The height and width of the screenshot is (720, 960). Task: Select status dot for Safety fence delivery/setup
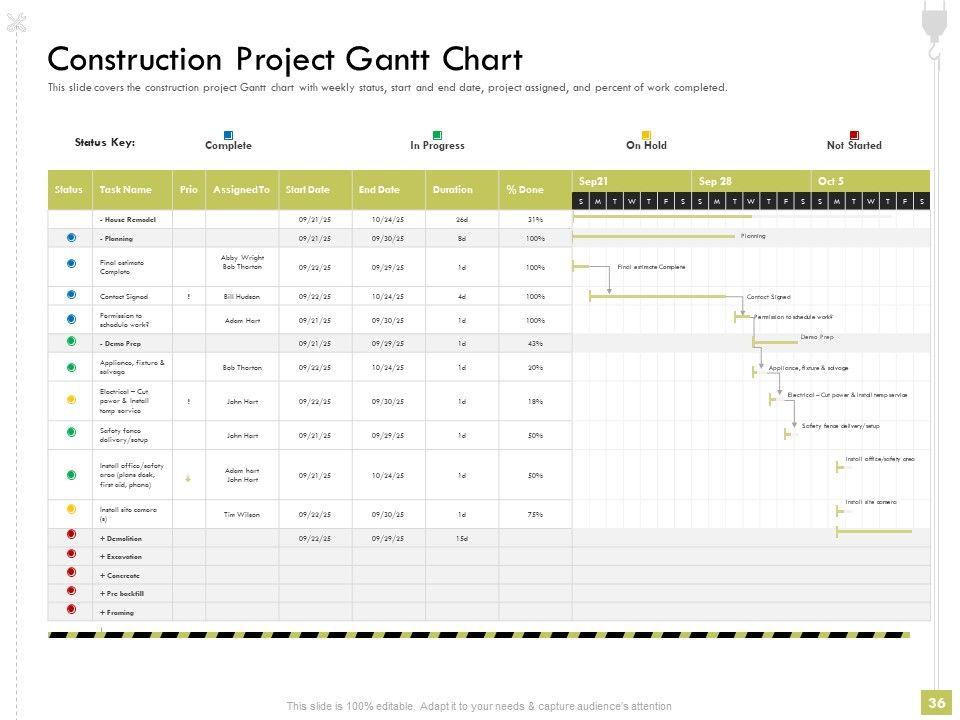pos(71,432)
